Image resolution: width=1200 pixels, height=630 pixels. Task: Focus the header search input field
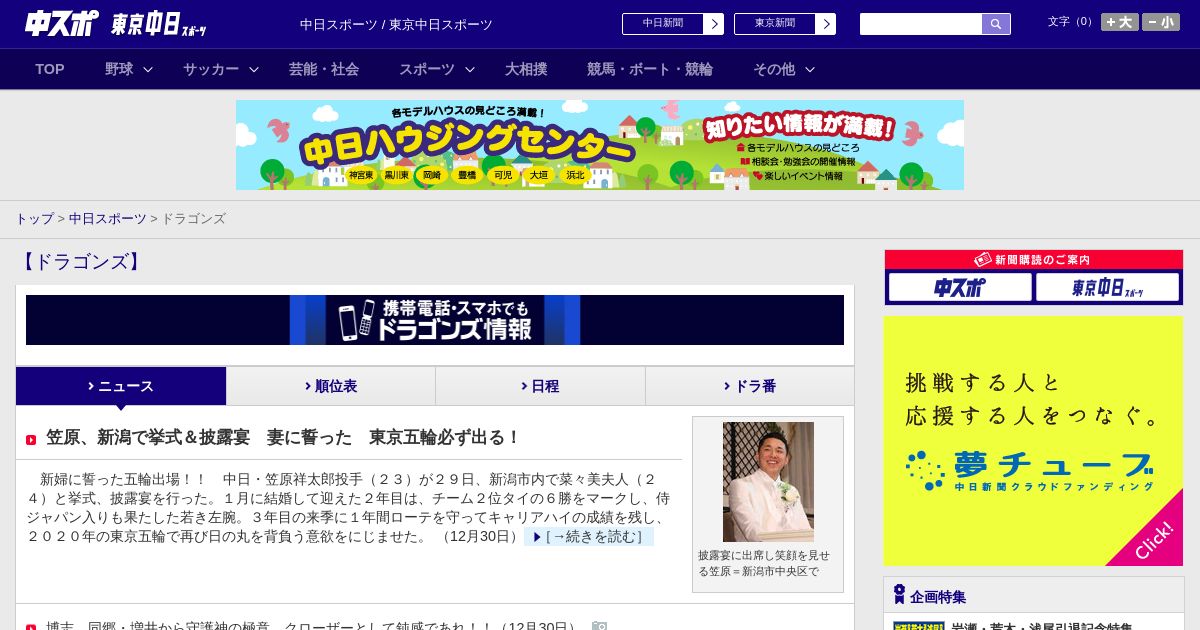pyautogui.click(x=921, y=24)
